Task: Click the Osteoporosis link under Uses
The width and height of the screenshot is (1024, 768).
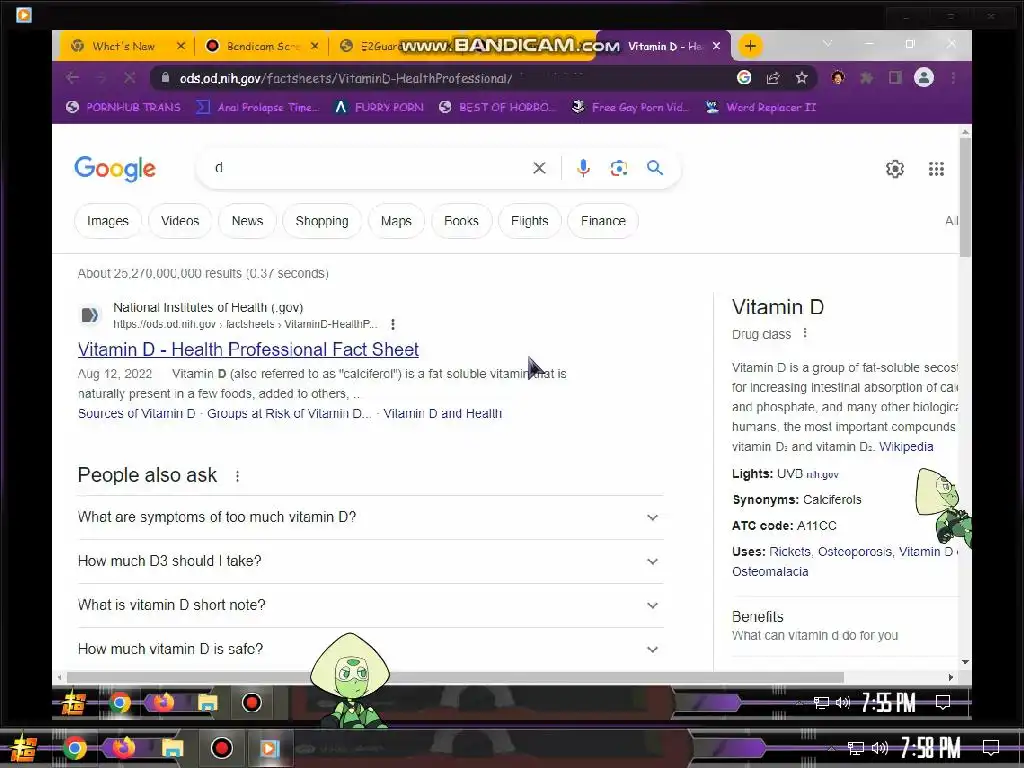Action: point(855,552)
